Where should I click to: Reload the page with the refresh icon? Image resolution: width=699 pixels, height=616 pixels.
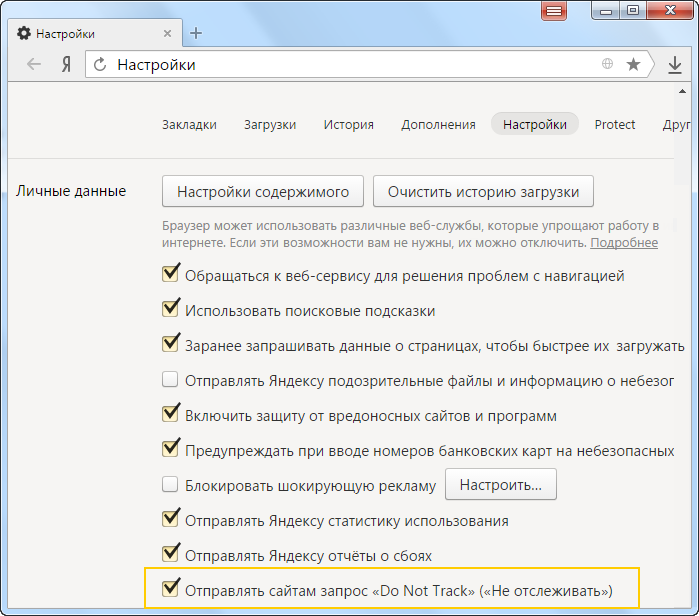tap(100, 65)
